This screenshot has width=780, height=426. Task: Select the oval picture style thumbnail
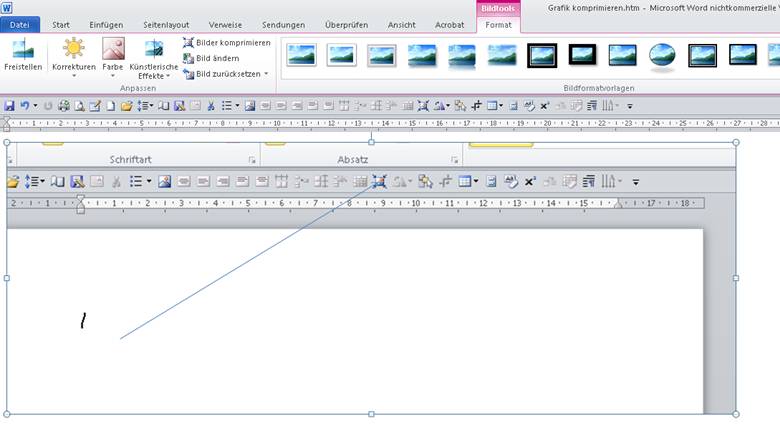[x=662, y=55]
